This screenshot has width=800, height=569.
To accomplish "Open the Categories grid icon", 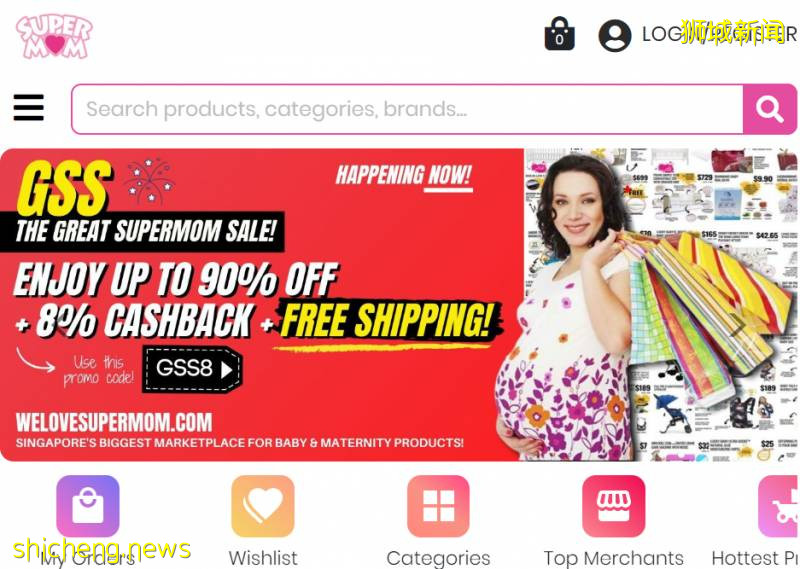I will tap(438, 506).
